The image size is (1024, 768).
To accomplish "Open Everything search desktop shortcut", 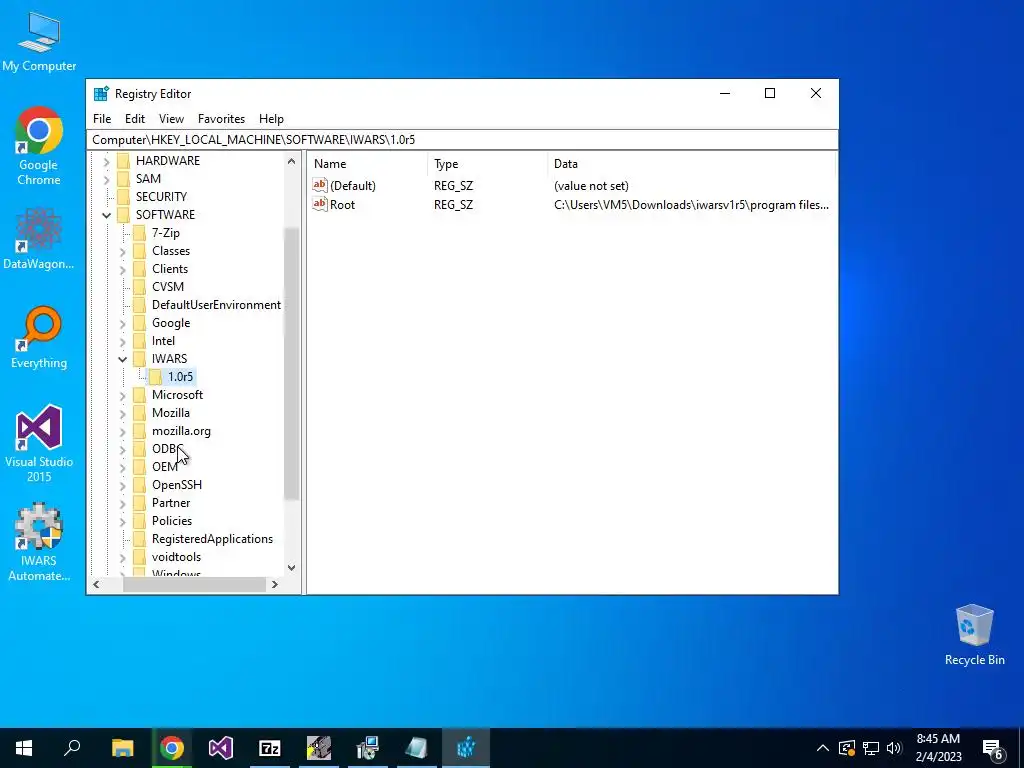I will [x=39, y=337].
